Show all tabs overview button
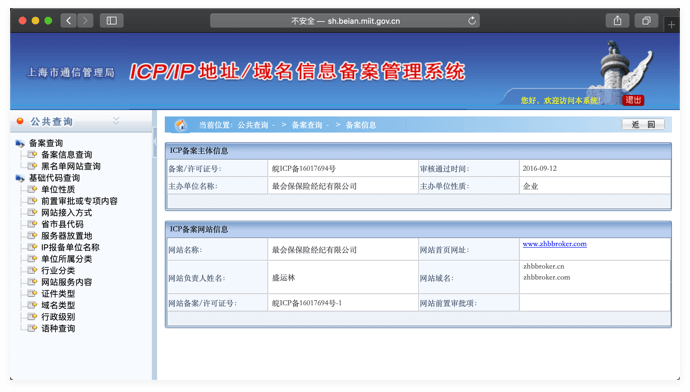Screen dimensions: 690x392 tap(646, 21)
